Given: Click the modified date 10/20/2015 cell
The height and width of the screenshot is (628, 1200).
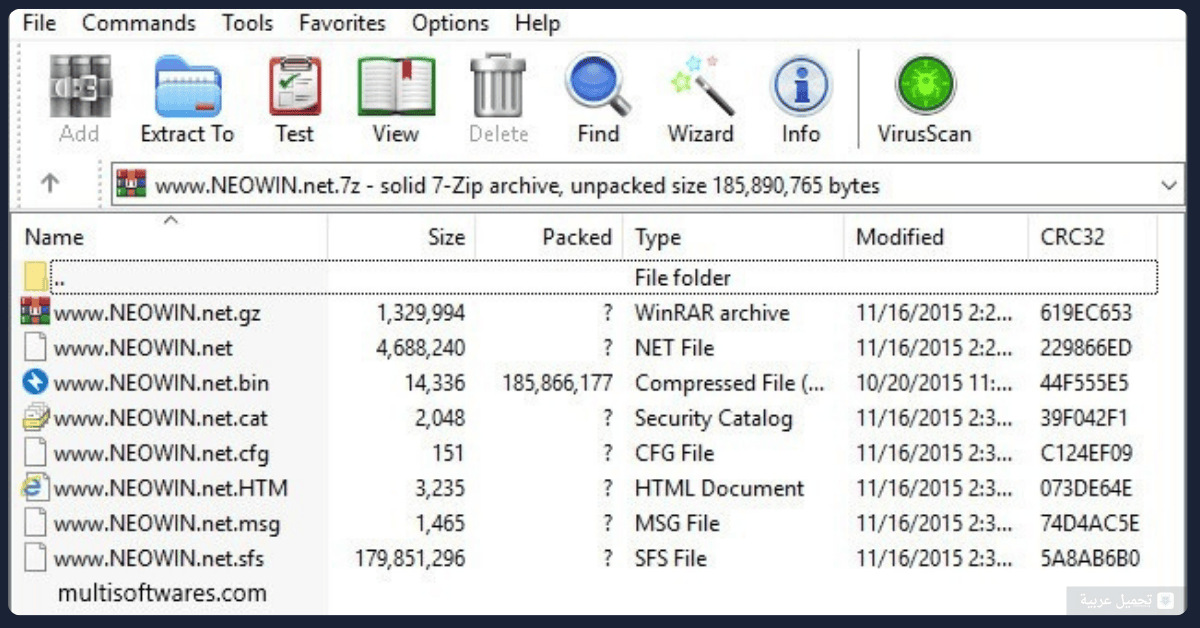Looking at the screenshot, I should pyautogui.click(x=936, y=383).
